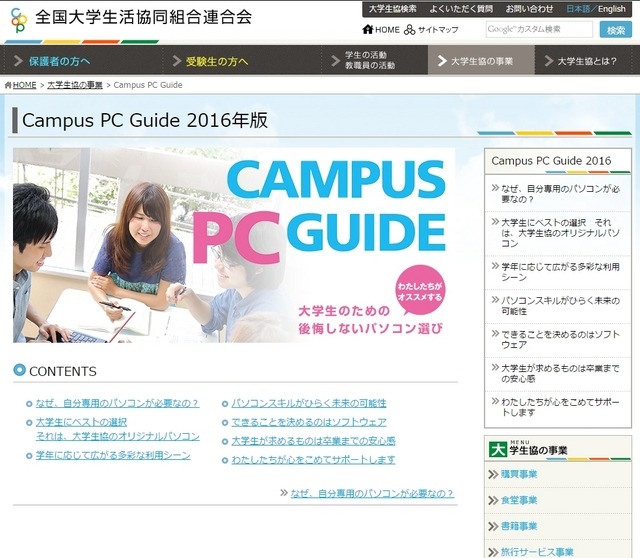Open contents link 大学生が求めるものは卒業までの安心感
Image resolution: width=640 pixels, height=558 pixels.
313,441
